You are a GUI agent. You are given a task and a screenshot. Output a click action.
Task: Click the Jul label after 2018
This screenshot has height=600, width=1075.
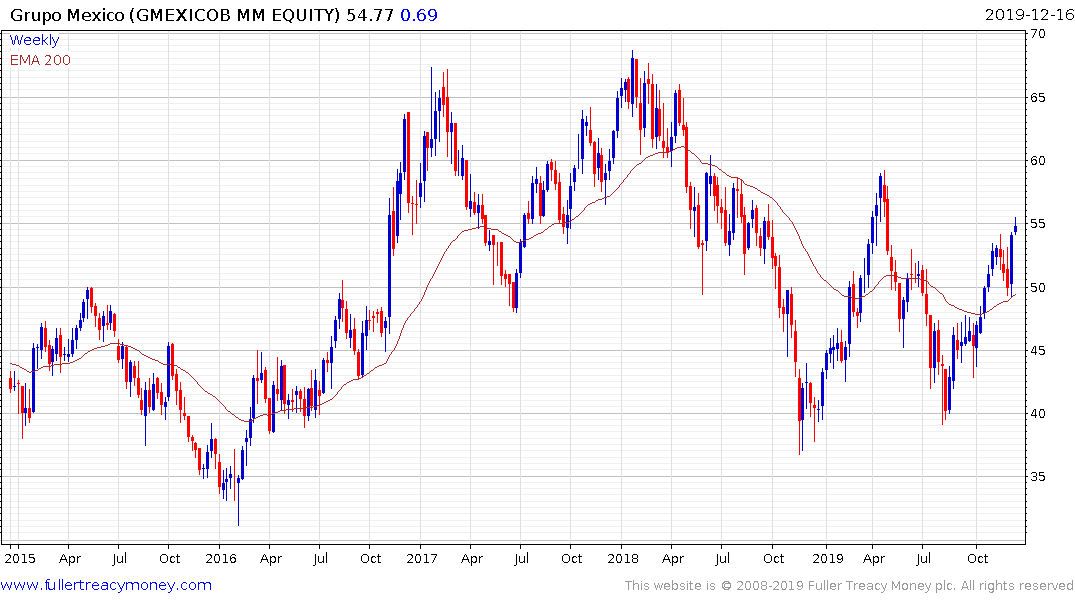tap(722, 558)
